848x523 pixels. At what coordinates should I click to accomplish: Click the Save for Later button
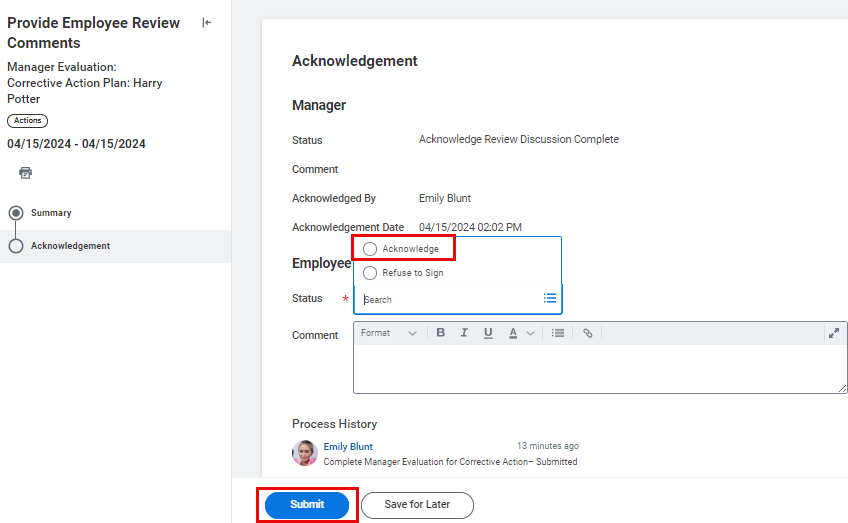point(417,505)
